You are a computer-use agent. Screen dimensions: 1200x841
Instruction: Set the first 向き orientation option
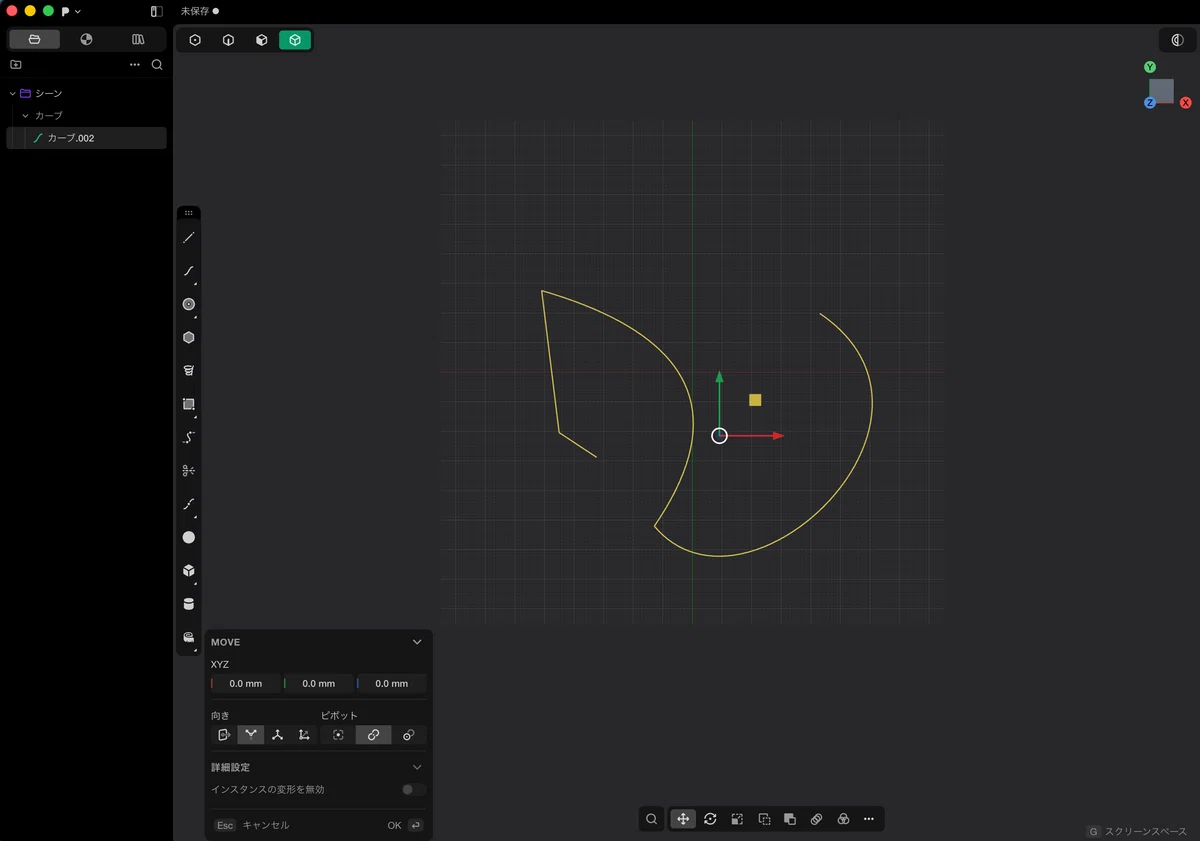click(x=224, y=735)
